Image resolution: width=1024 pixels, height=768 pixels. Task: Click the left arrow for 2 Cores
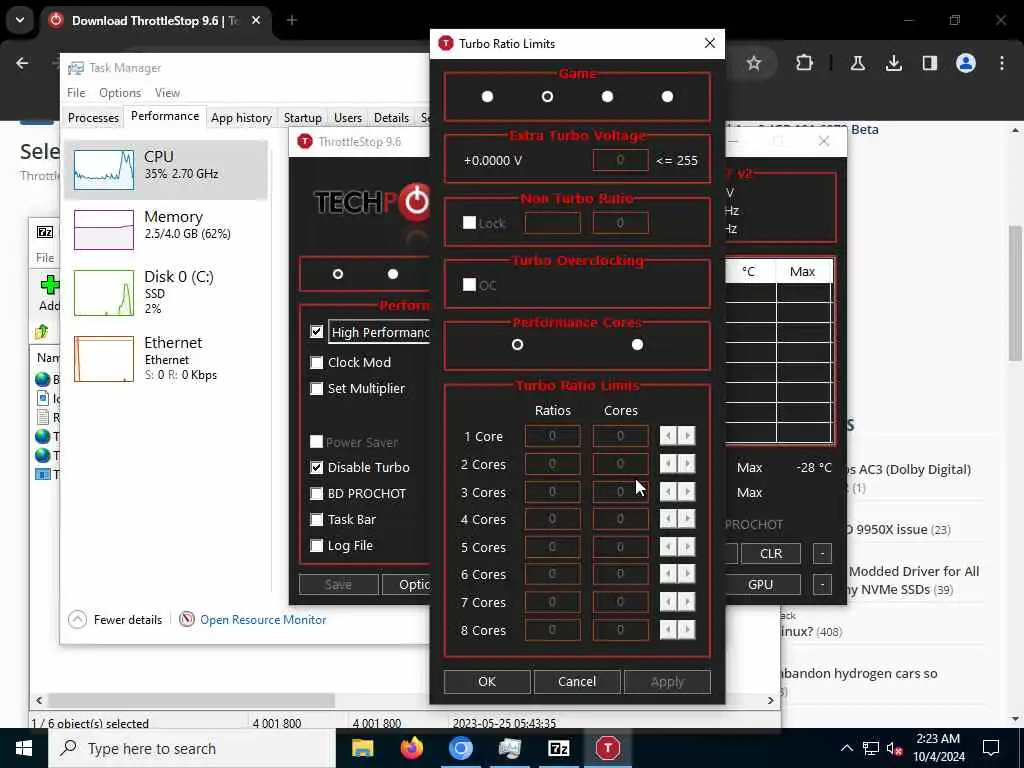(x=668, y=464)
